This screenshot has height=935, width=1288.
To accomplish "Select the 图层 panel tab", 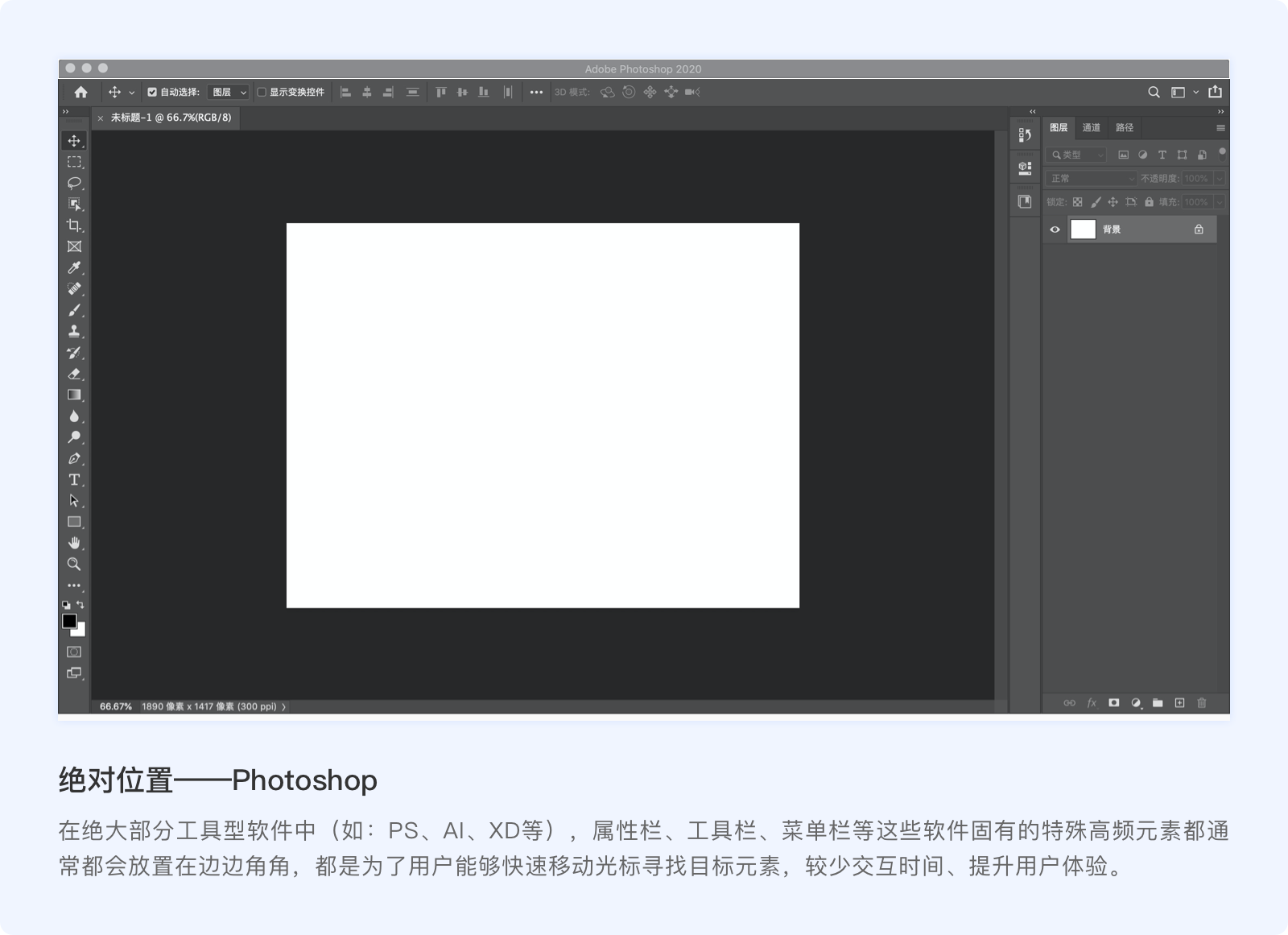I will click(1059, 127).
